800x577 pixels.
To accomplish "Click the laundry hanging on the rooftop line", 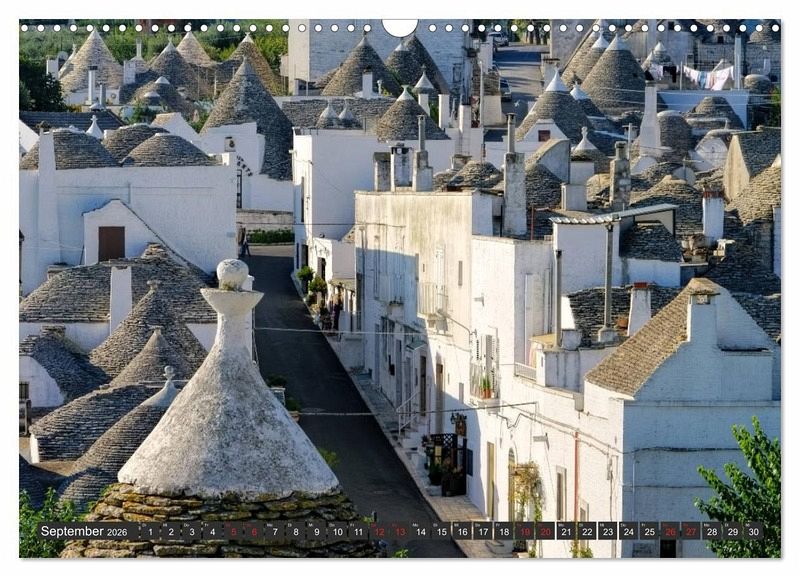I will [x=708, y=77].
